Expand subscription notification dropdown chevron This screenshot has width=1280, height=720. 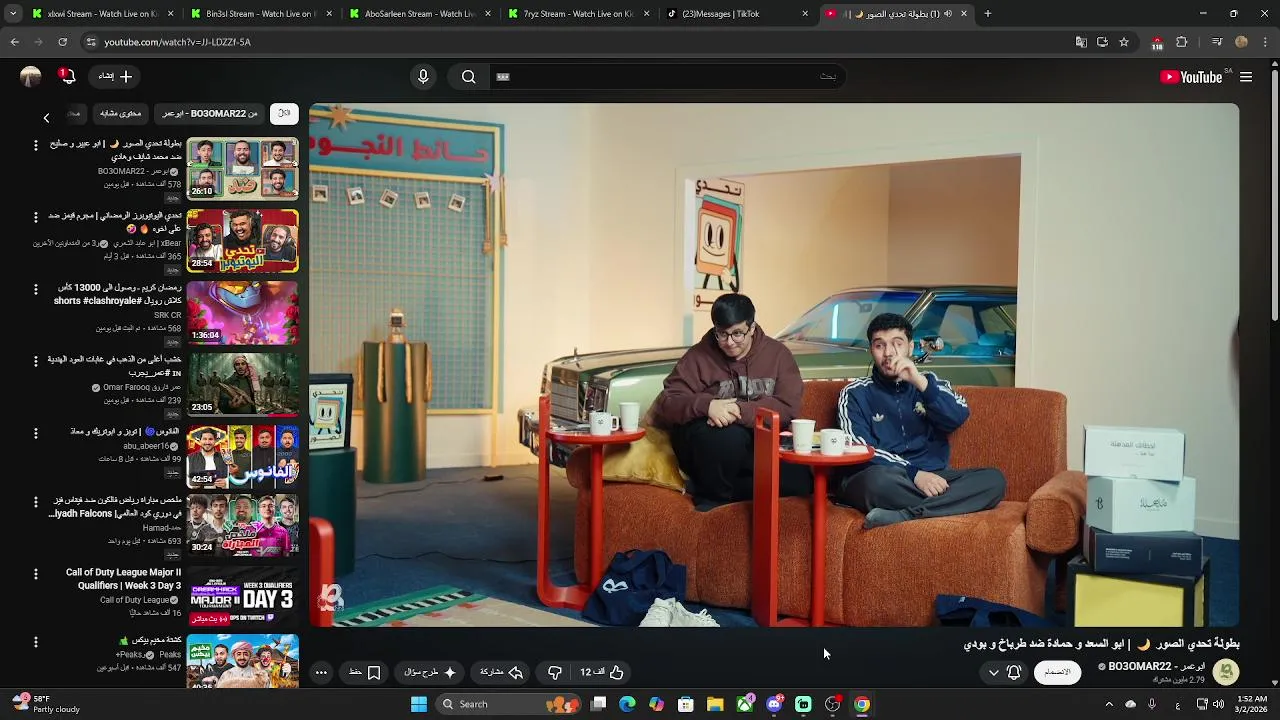(x=993, y=672)
